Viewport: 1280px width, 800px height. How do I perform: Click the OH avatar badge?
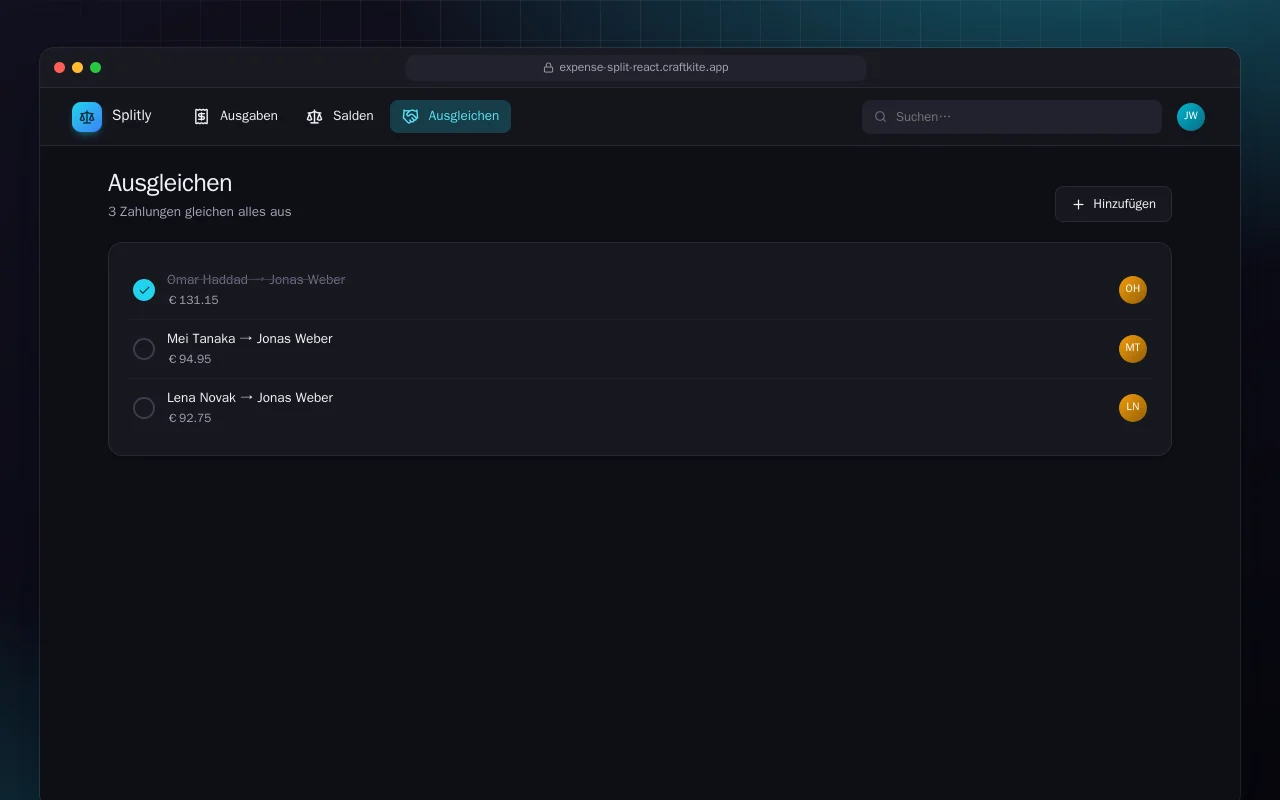pos(1133,290)
